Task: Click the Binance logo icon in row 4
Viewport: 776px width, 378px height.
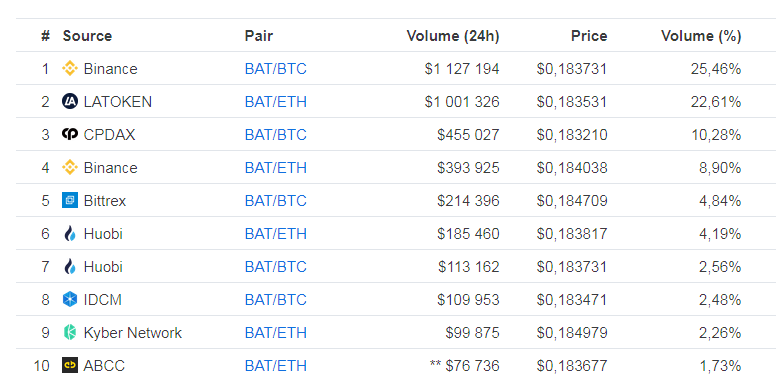Action: (70, 168)
